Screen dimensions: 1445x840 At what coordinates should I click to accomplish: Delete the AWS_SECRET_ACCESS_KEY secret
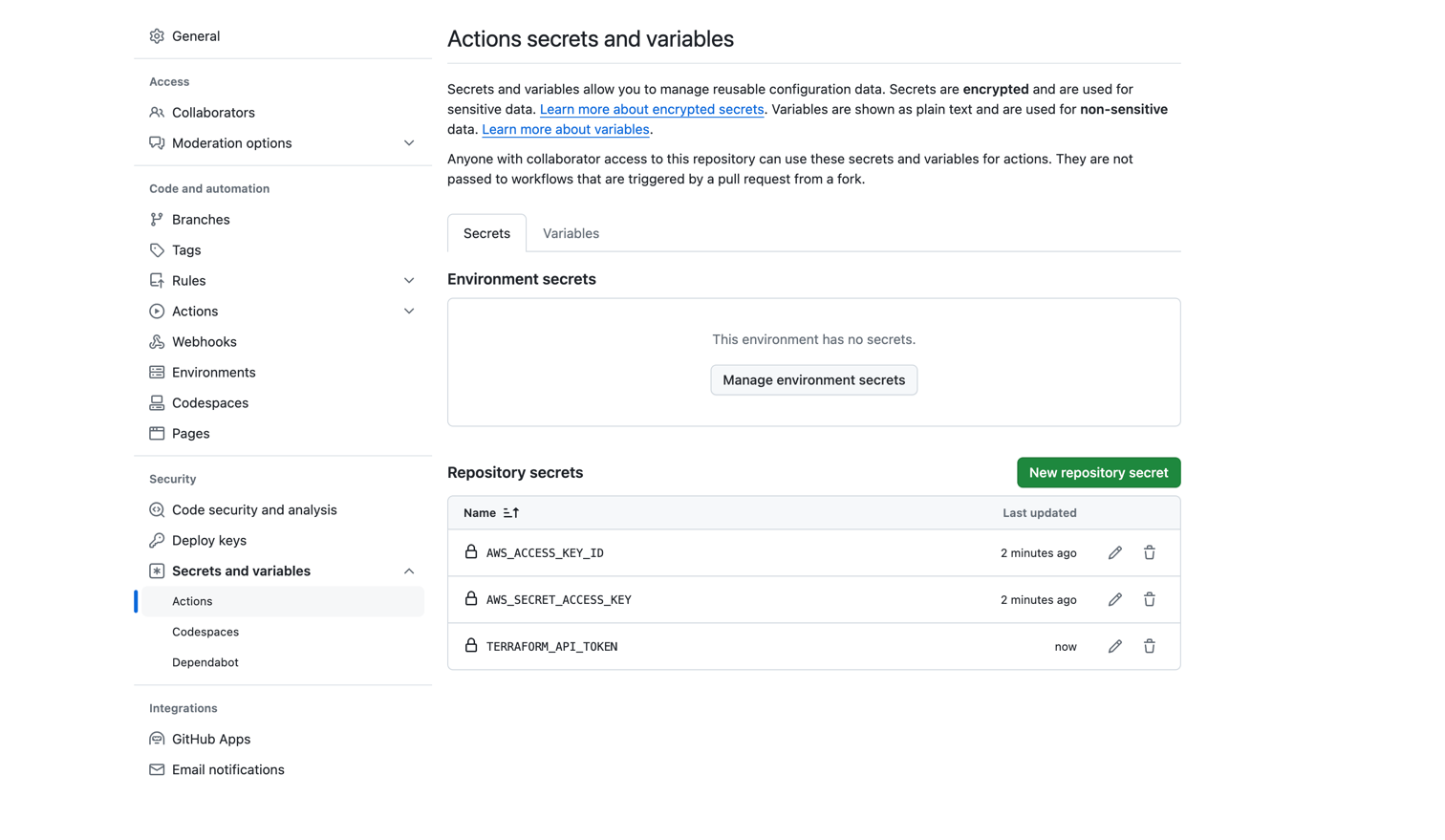[x=1149, y=600]
